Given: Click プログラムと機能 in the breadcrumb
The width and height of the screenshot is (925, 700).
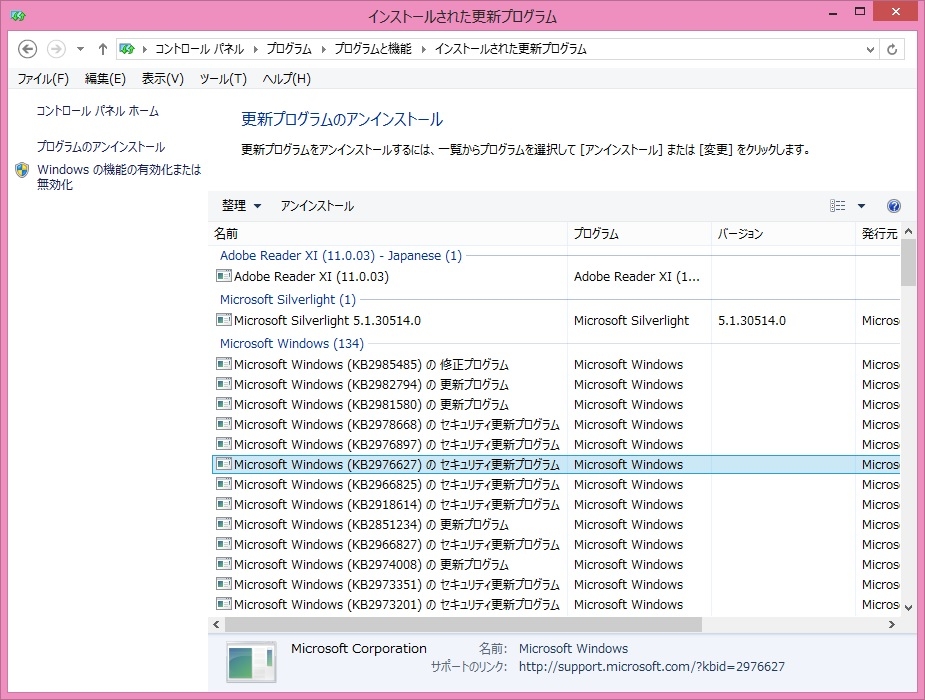Looking at the screenshot, I should coord(373,49).
